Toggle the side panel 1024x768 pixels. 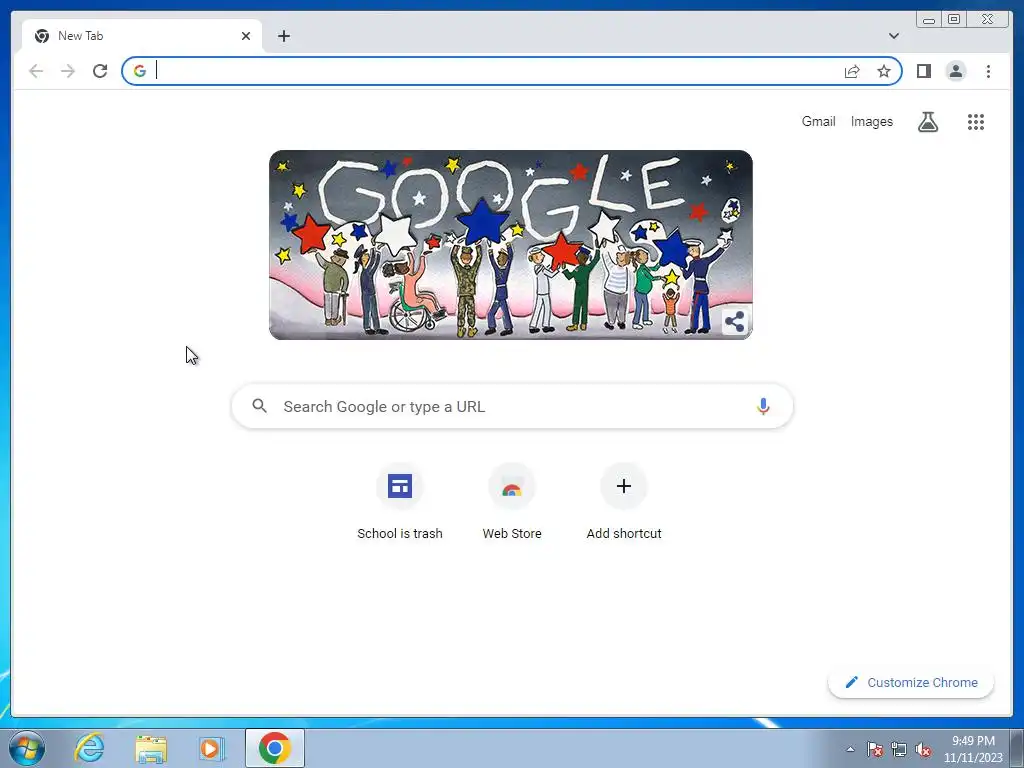point(923,71)
